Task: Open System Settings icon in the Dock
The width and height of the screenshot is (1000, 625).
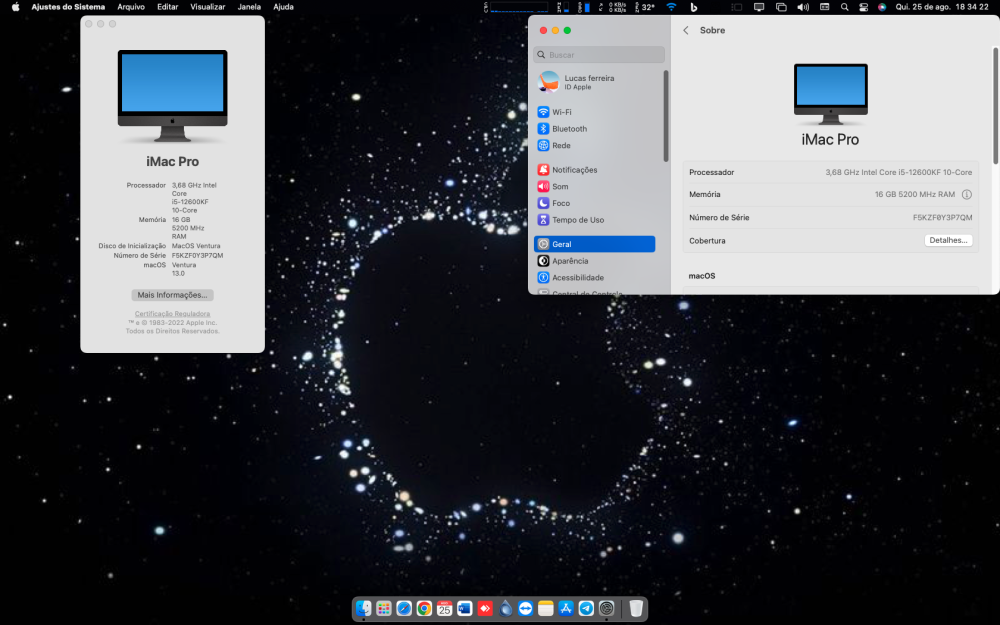Action: click(607, 608)
